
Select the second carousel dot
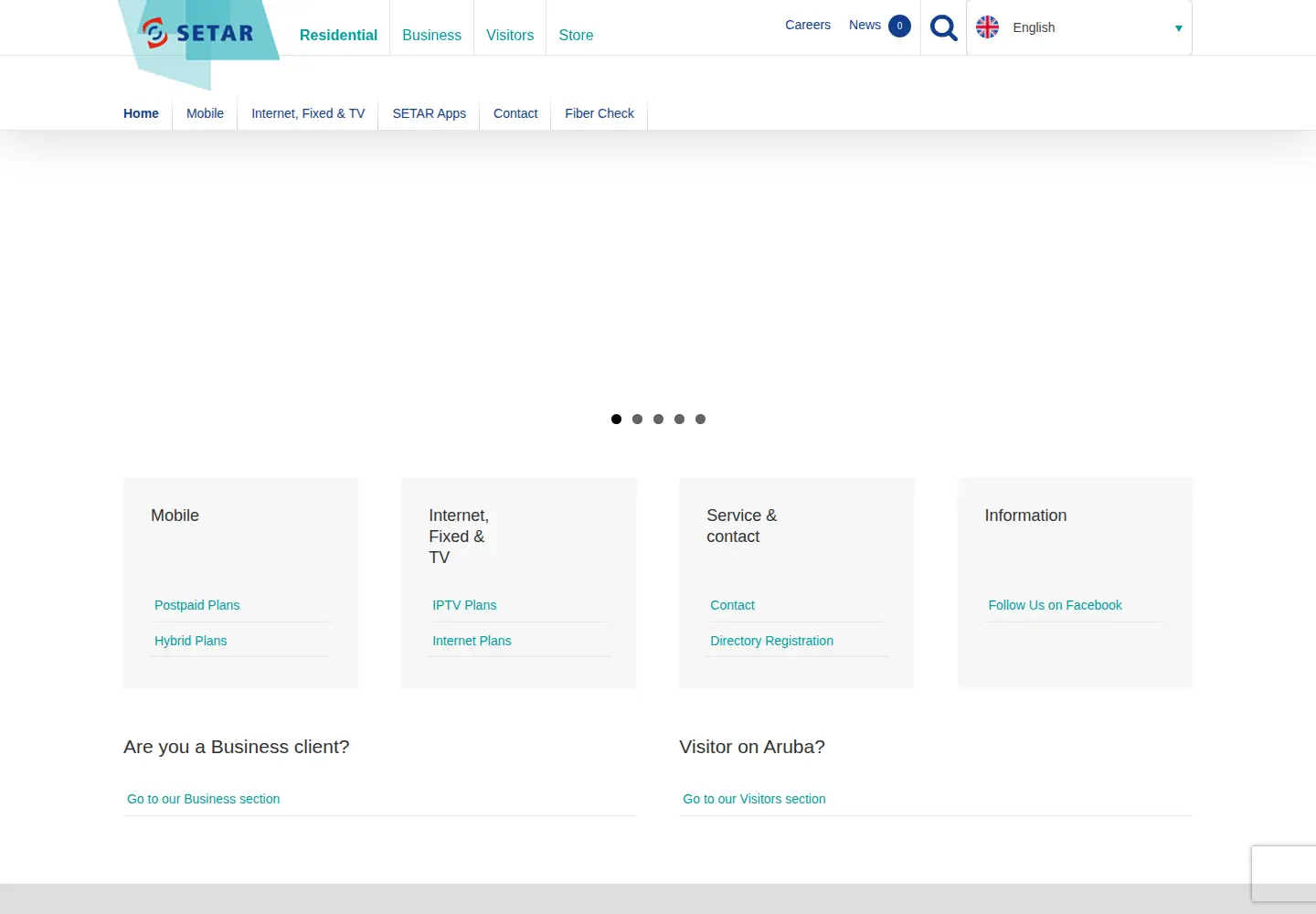point(637,419)
